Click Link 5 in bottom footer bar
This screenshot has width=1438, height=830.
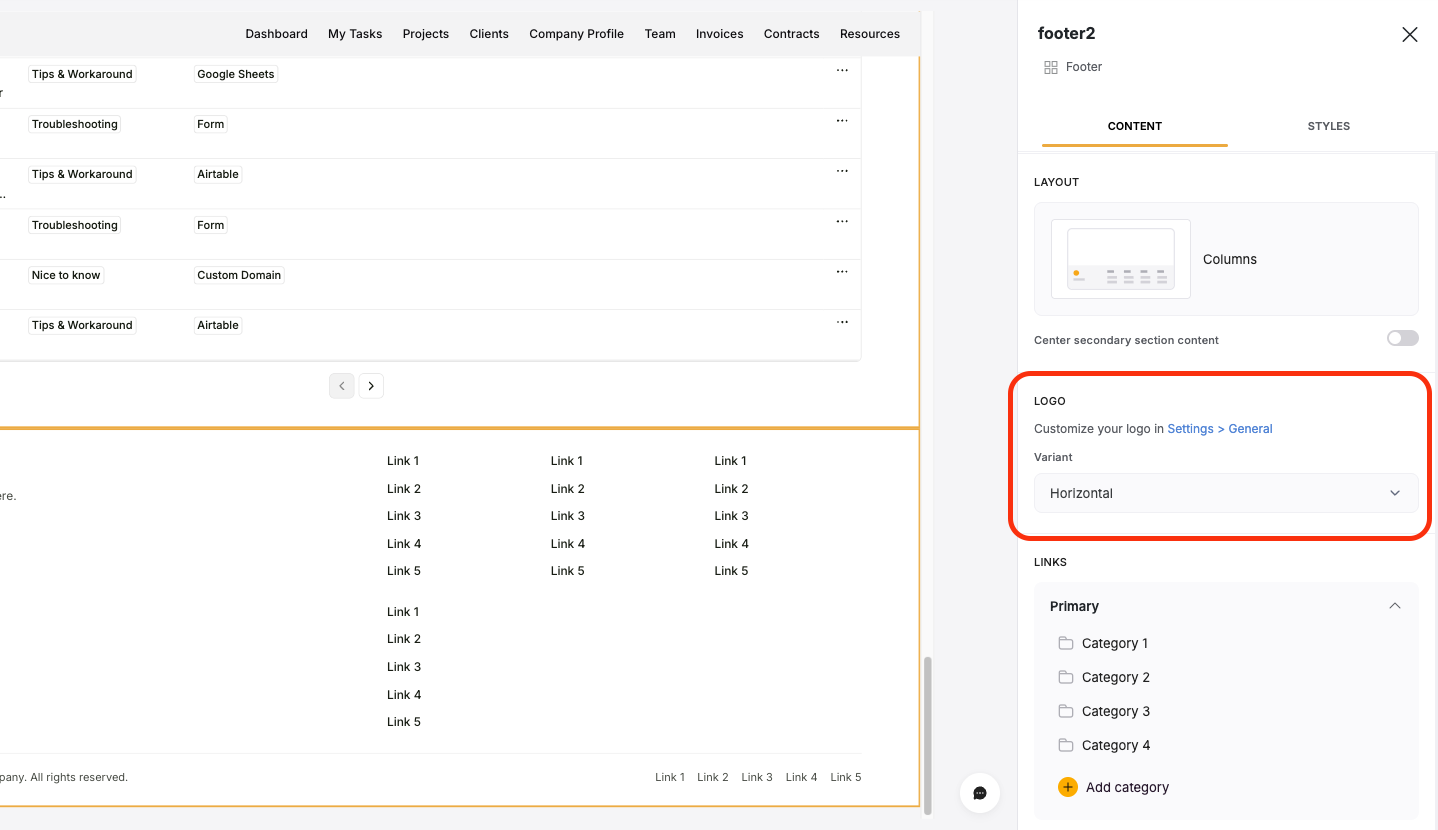coord(845,777)
